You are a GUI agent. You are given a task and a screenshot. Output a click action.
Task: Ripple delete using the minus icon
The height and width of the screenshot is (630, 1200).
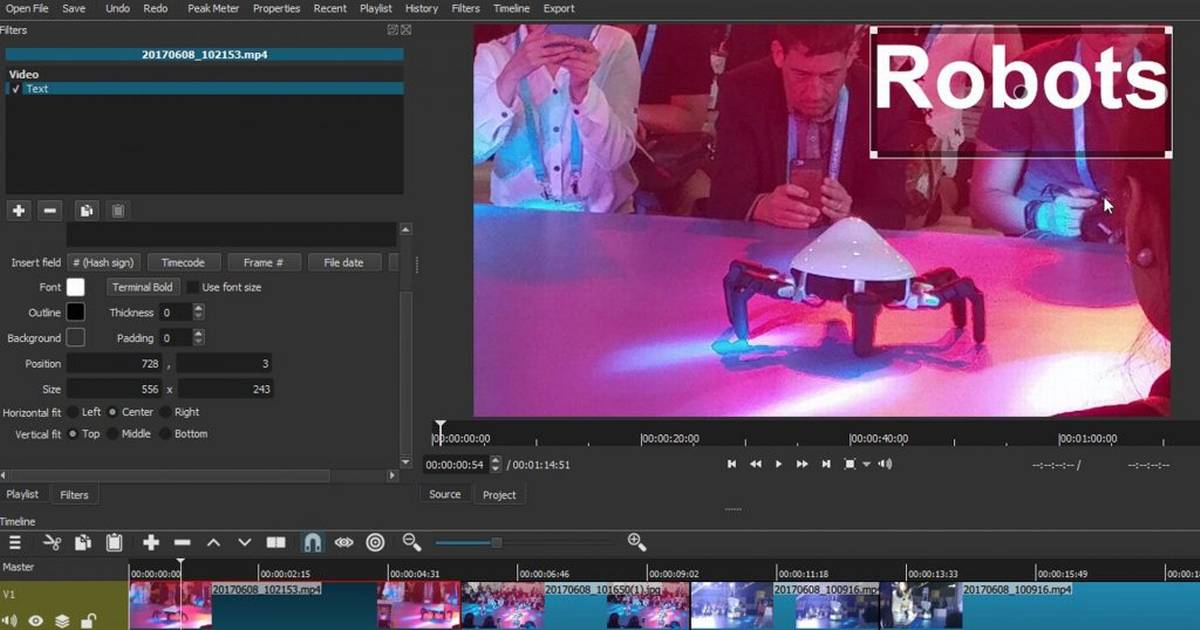(182, 543)
